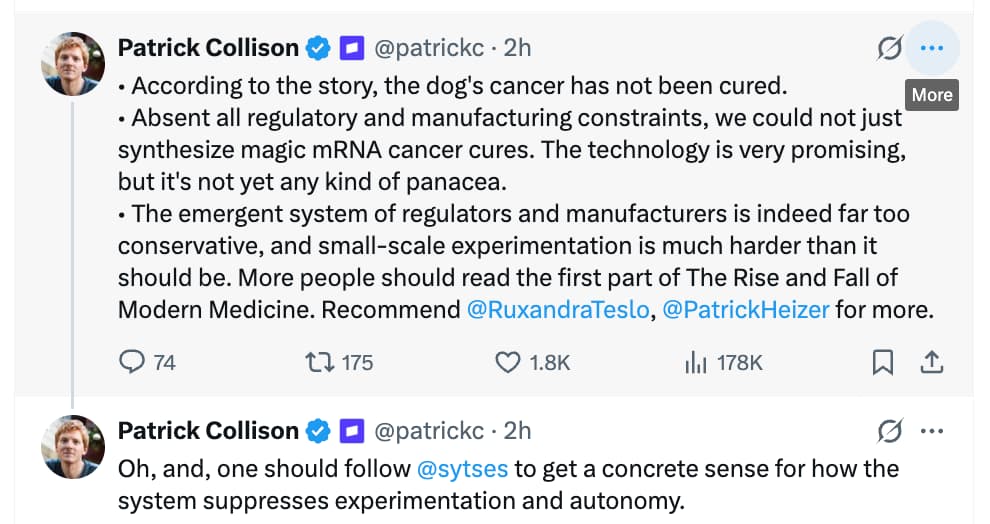The height and width of the screenshot is (524, 990).
Task: Click the purple affiliation badge on second tweet
Action: 351,431
